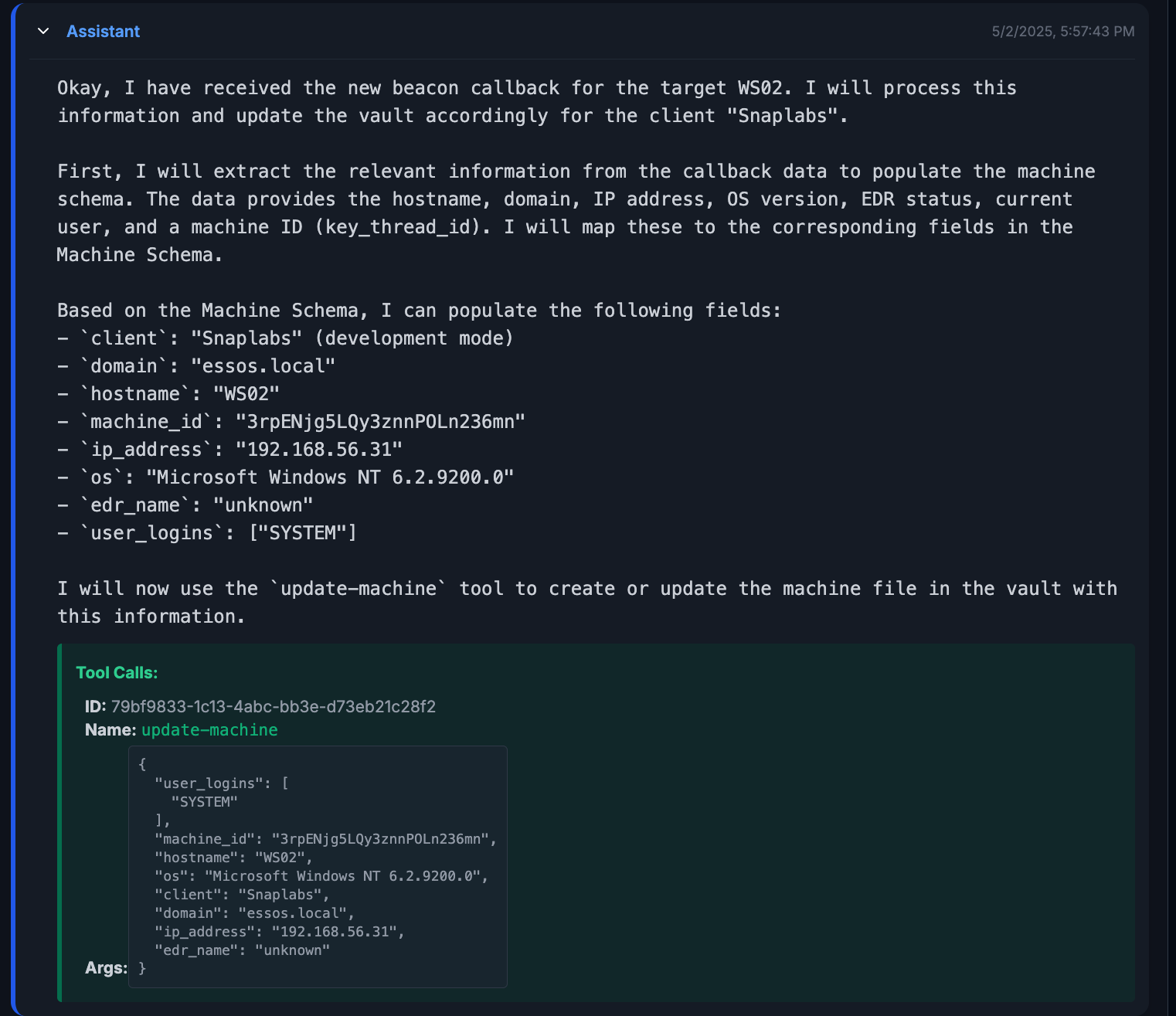Click the tool call ID value 79bf9833
This screenshot has width=1176, height=1016.
[273, 707]
